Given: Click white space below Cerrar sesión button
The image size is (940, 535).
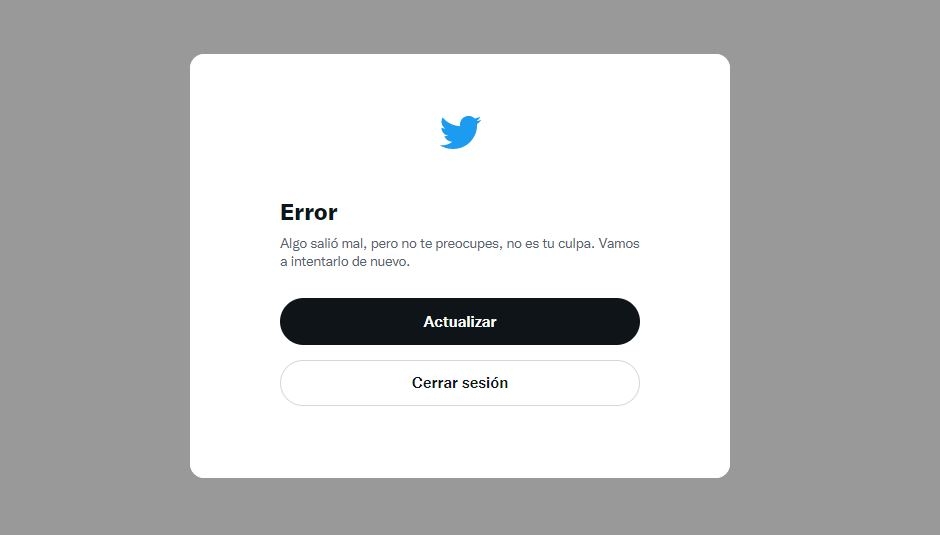Looking at the screenshot, I should 460,441.
